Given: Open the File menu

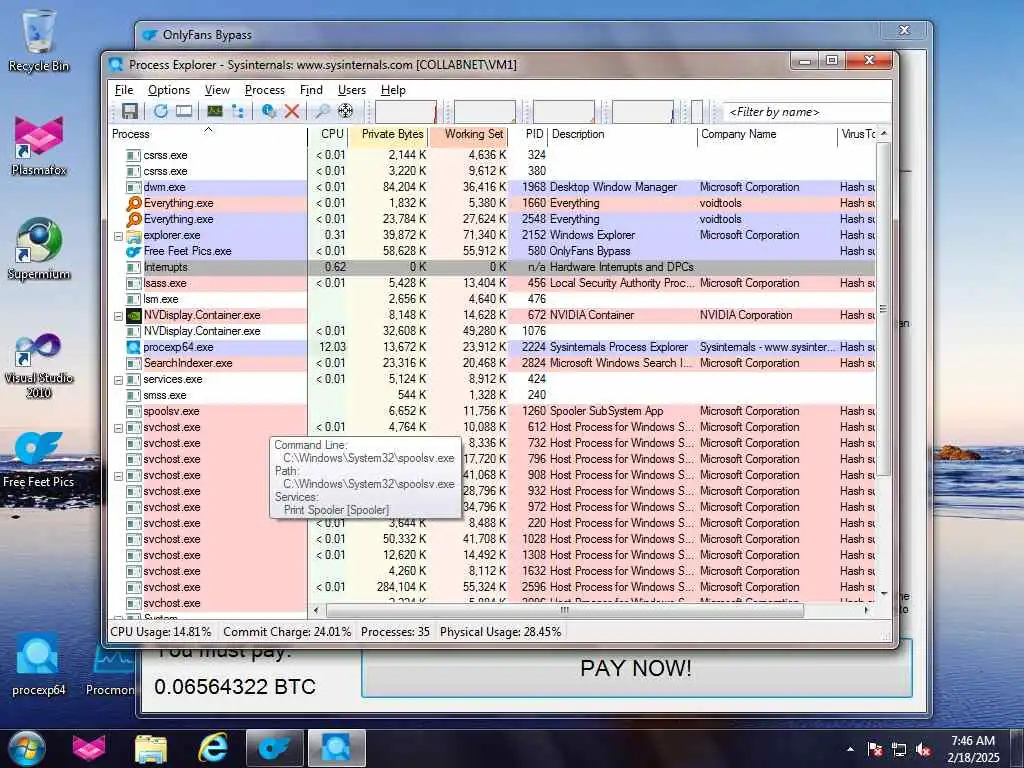Looking at the screenshot, I should pyautogui.click(x=123, y=90).
